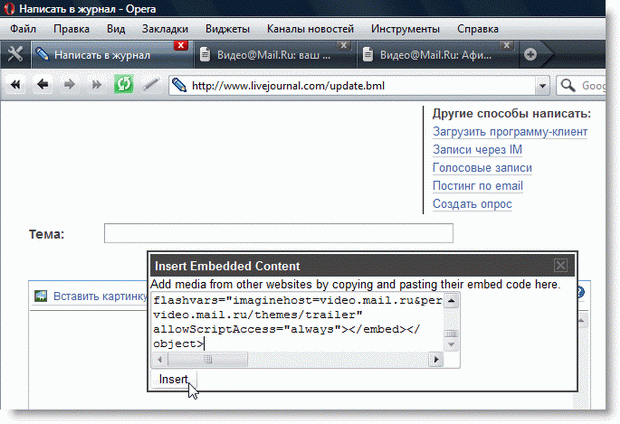The width and height of the screenshot is (620, 424).
Task: Open the Вид menu
Action: coord(116,29)
